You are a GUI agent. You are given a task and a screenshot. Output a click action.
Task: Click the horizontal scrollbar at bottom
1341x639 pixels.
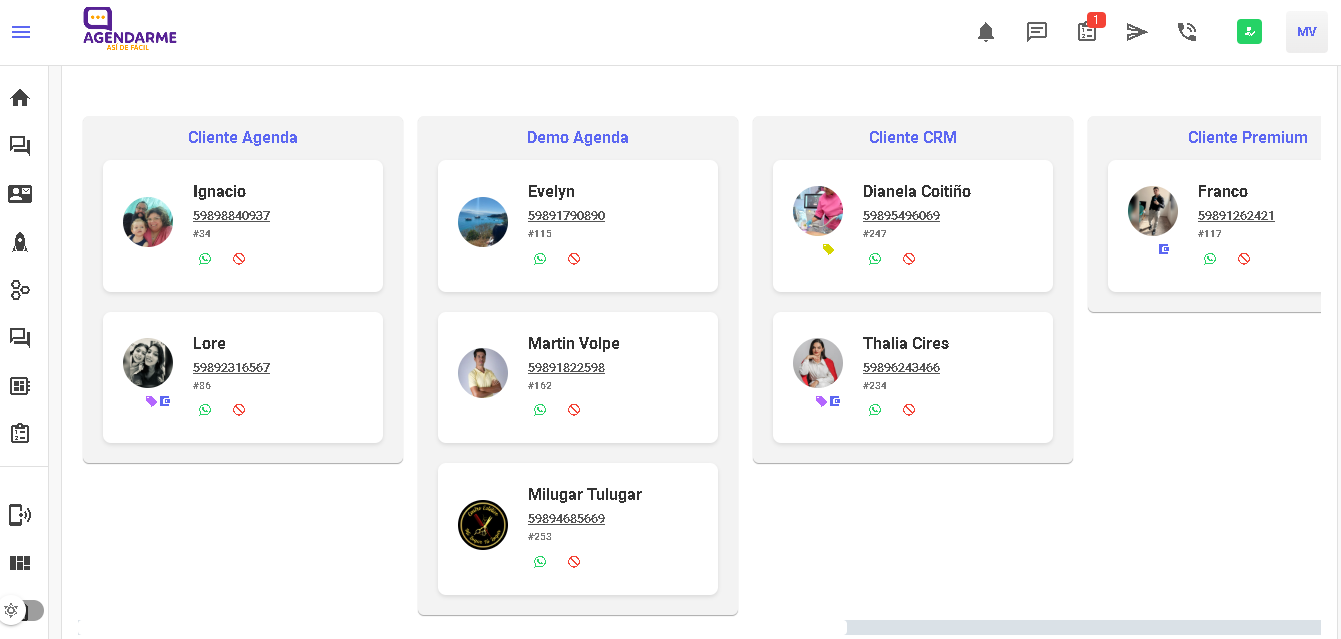(x=462, y=627)
